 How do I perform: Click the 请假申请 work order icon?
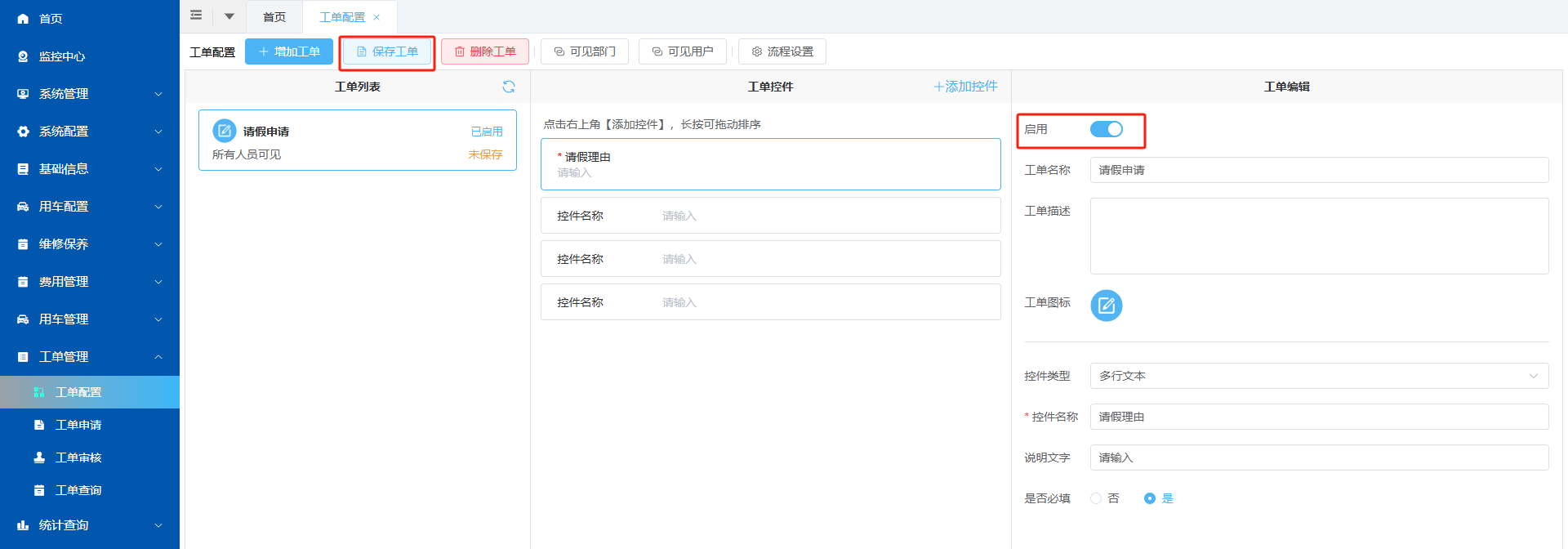pos(225,131)
